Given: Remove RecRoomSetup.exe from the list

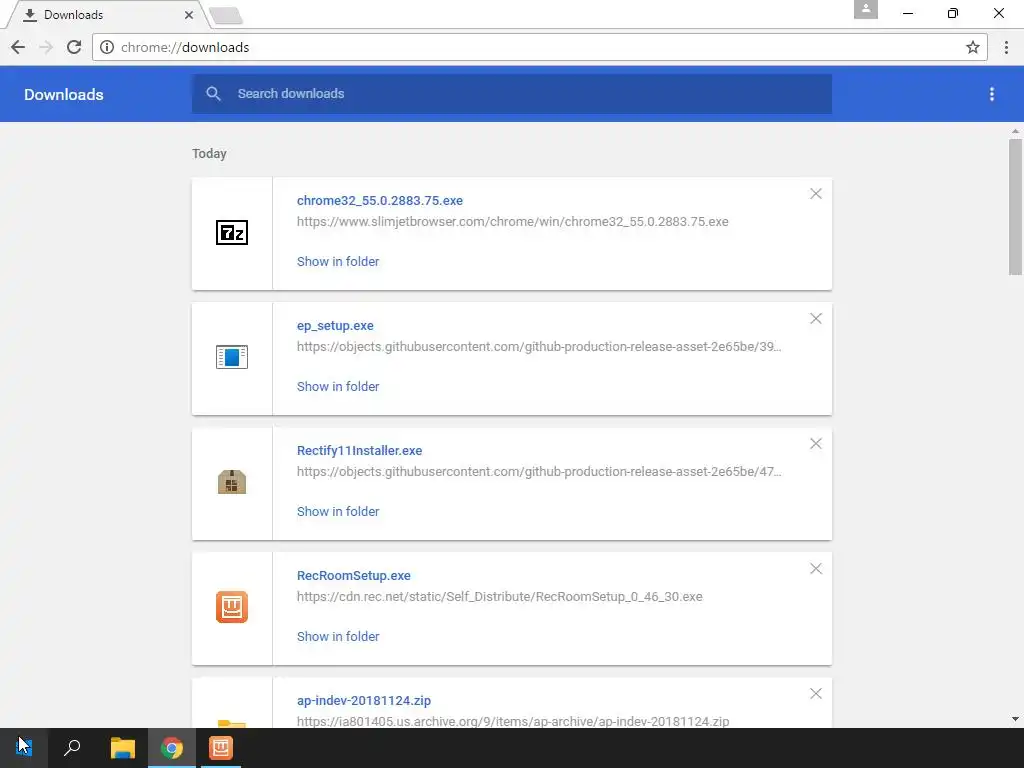Looking at the screenshot, I should 816,568.
